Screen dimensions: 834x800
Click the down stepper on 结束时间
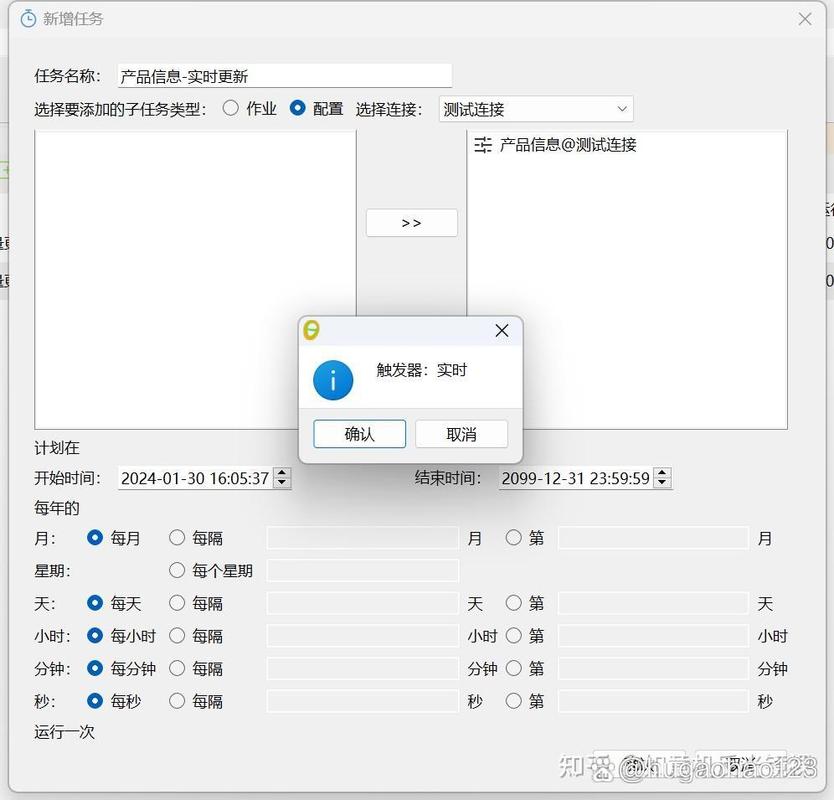coord(662,482)
